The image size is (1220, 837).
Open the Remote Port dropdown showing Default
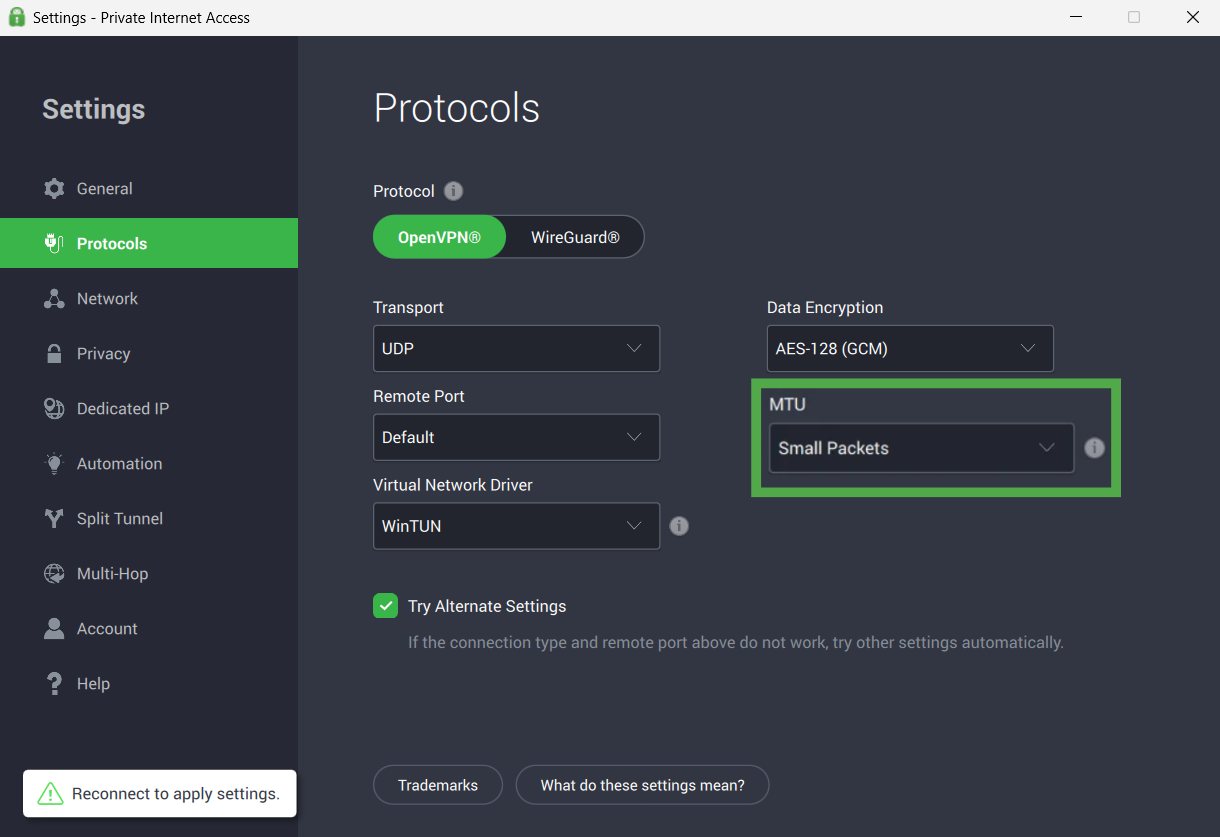516,437
